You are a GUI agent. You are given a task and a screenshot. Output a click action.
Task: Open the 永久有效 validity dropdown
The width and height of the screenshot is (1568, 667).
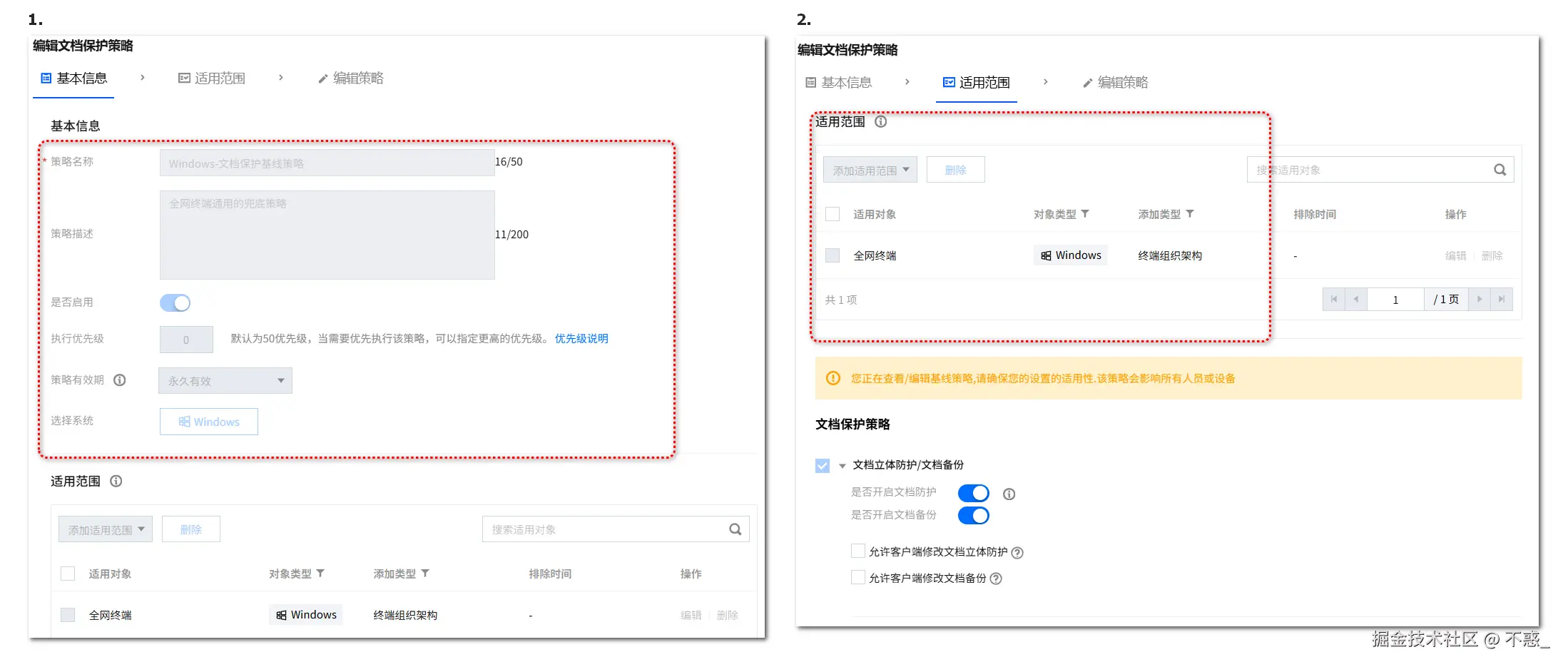point(225,381)
